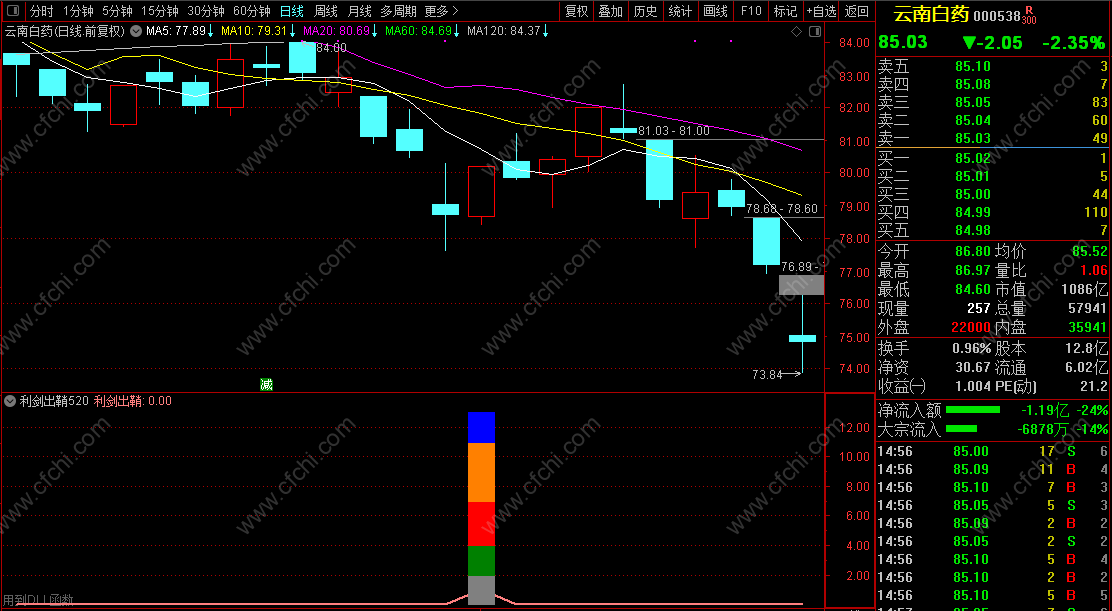Screen dimensions: 1112x611
Task: Open the indicator dropdown beside 利剑出鞘520
Action: 10,401
